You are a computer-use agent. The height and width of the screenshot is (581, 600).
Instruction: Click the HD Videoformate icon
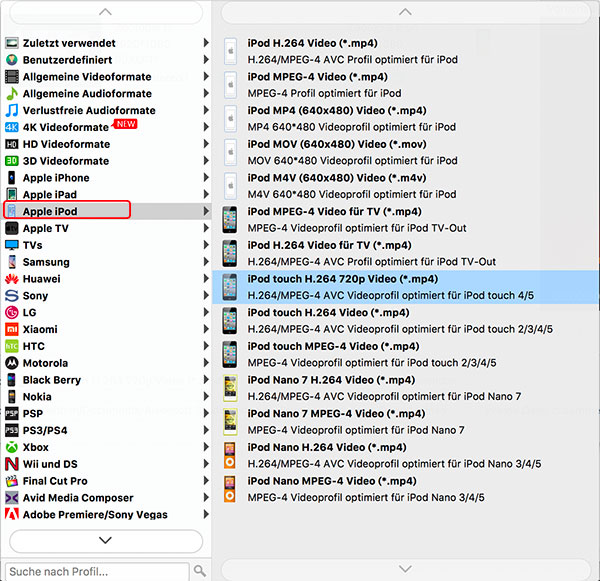(12, 144)
